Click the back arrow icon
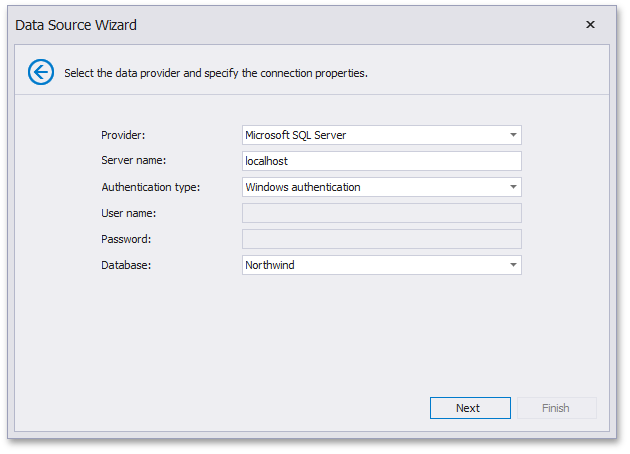The height and width of the screenshot is (454, 630). (40, 72)
